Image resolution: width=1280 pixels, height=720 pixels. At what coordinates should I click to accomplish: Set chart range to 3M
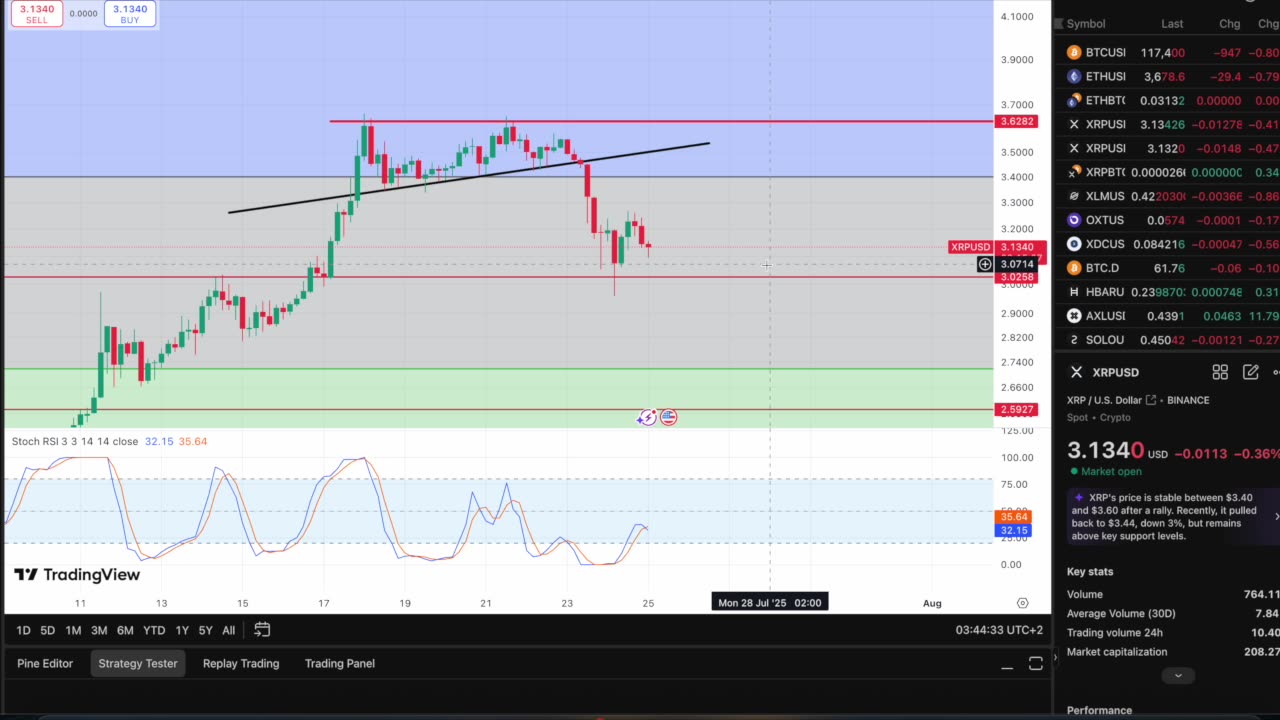(x=99, y=630)
